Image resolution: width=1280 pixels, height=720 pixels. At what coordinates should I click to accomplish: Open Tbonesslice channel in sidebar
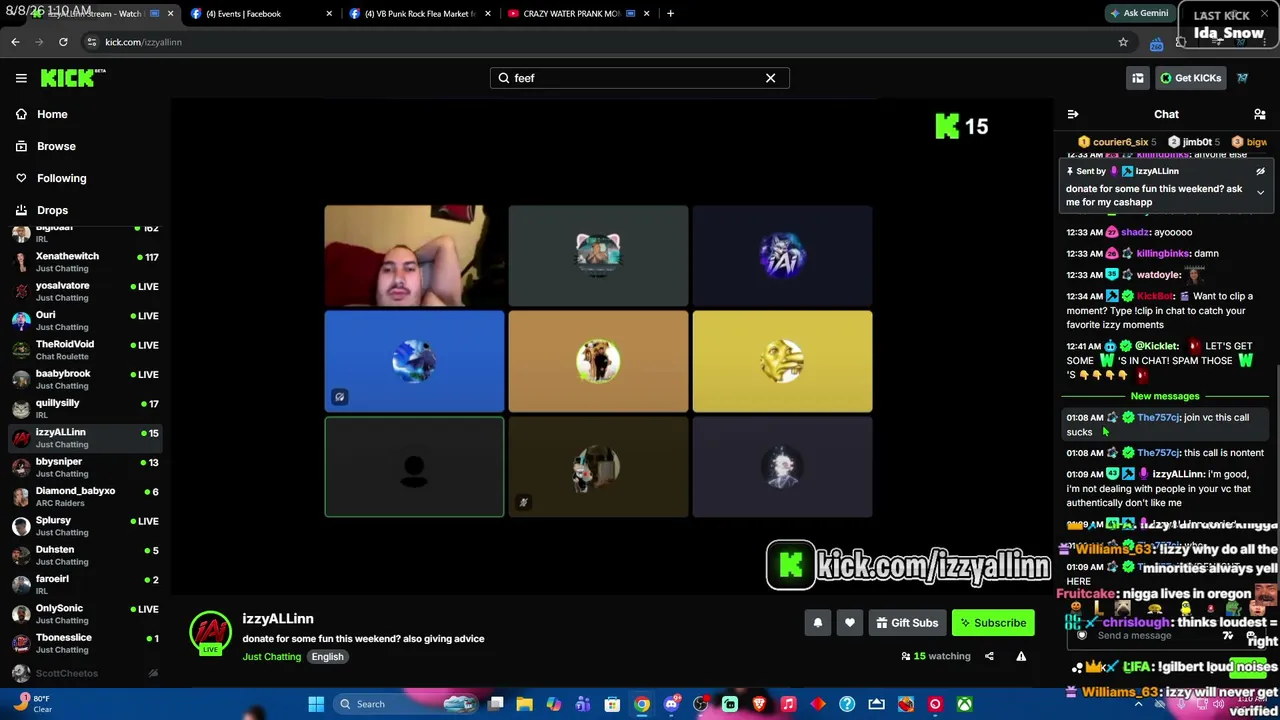[x=85, y=643]
